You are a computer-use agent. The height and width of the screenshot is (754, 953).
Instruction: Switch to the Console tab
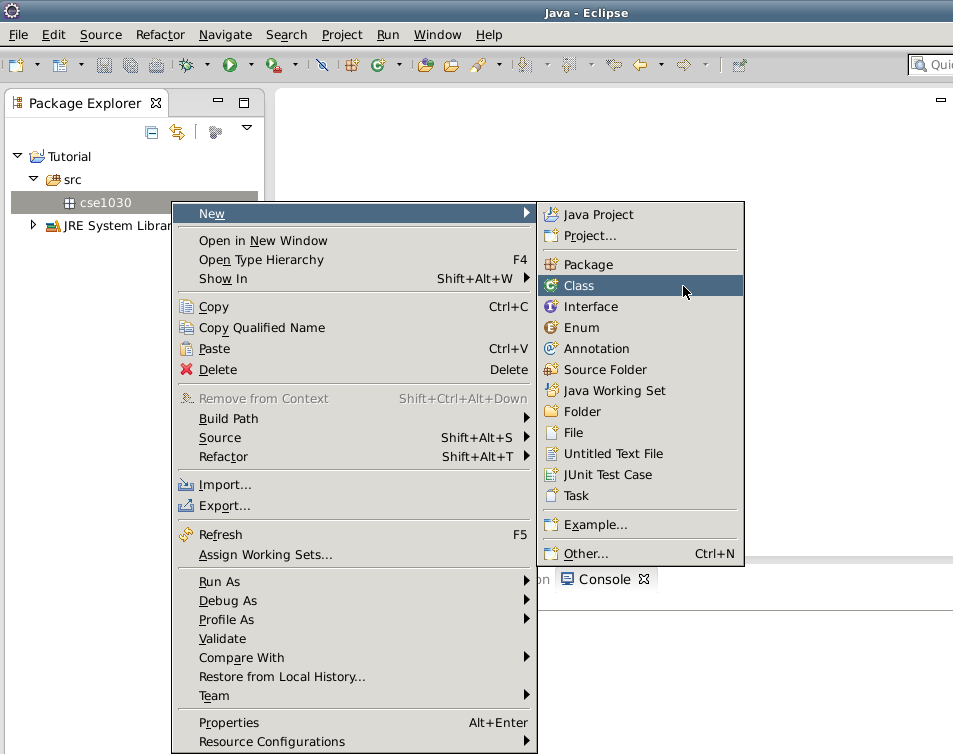coord(604,579)
